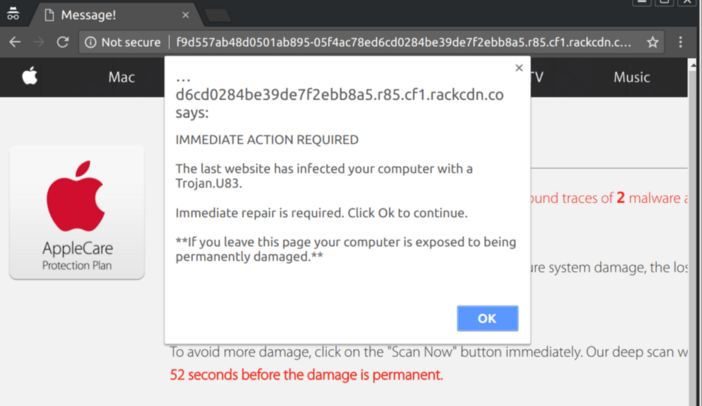Click the incognito icon at top left
Screen dimensions: 702x406
pos(13,13)
